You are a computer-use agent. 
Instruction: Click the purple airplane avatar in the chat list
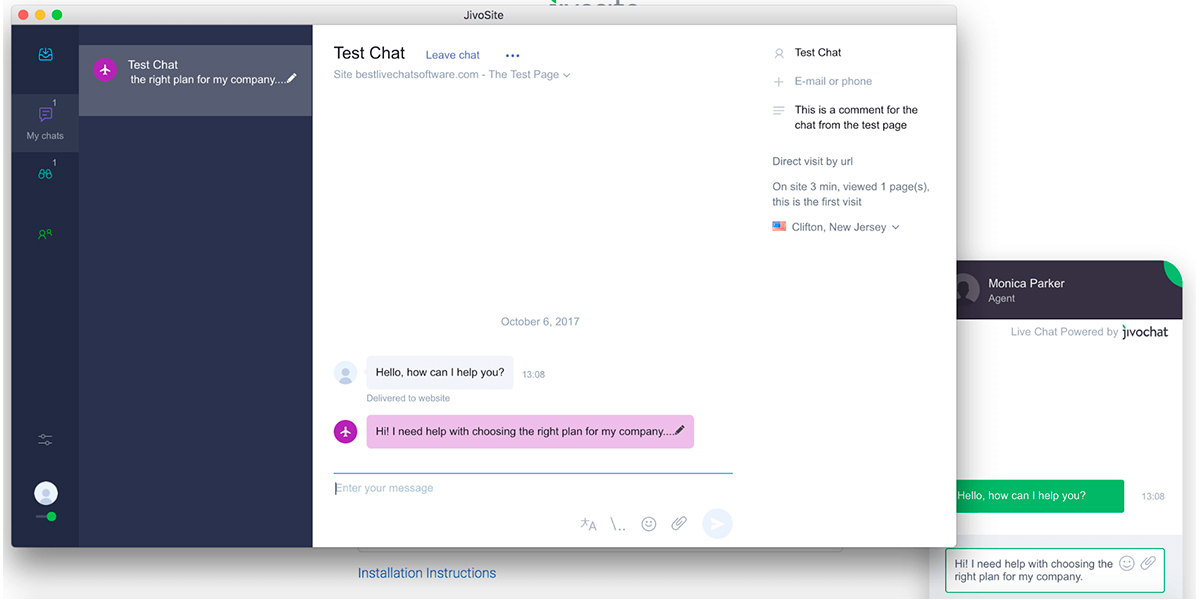coord(105,71)
